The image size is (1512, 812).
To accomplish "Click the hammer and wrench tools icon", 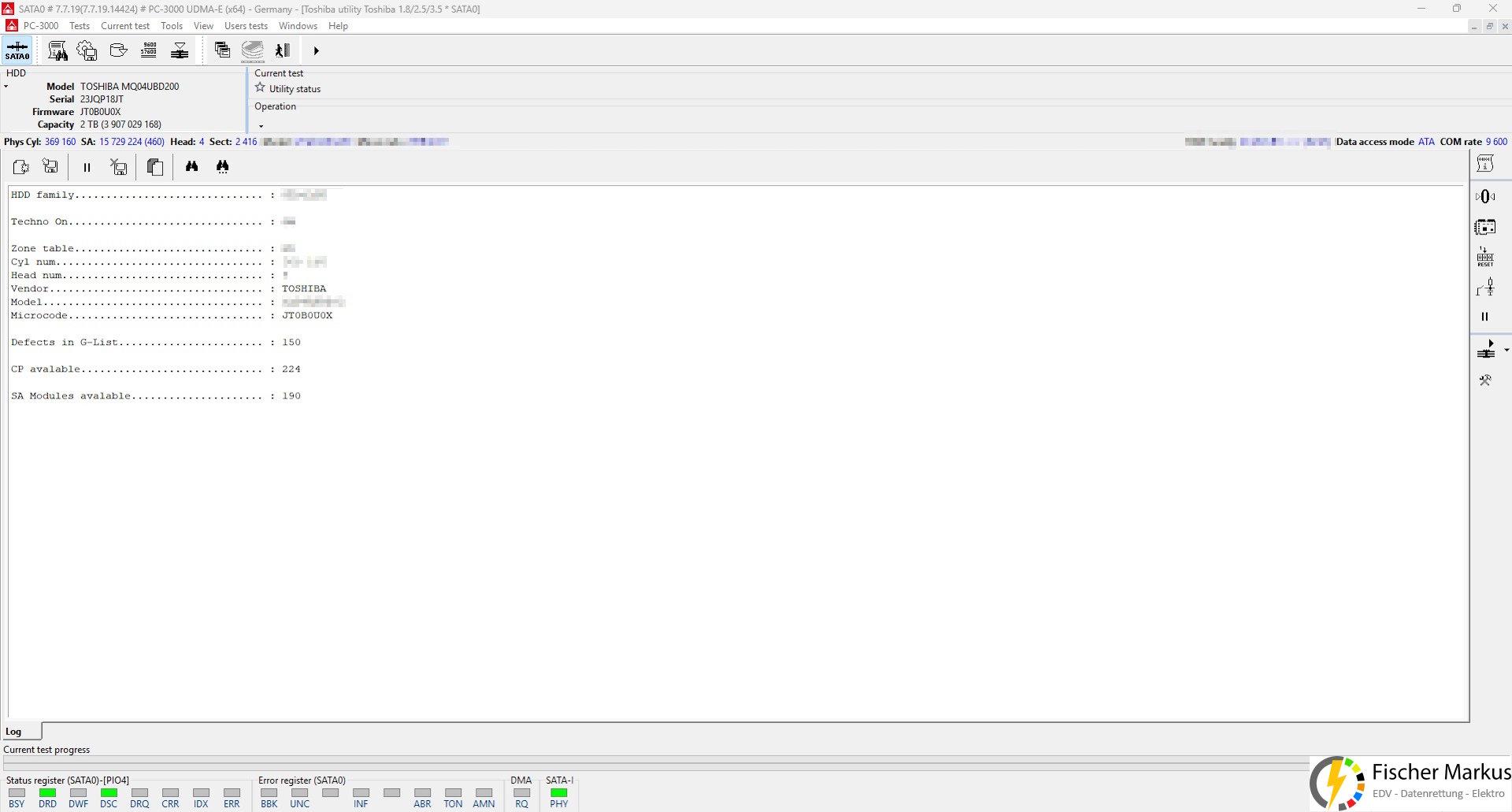I will [1484, 380].
